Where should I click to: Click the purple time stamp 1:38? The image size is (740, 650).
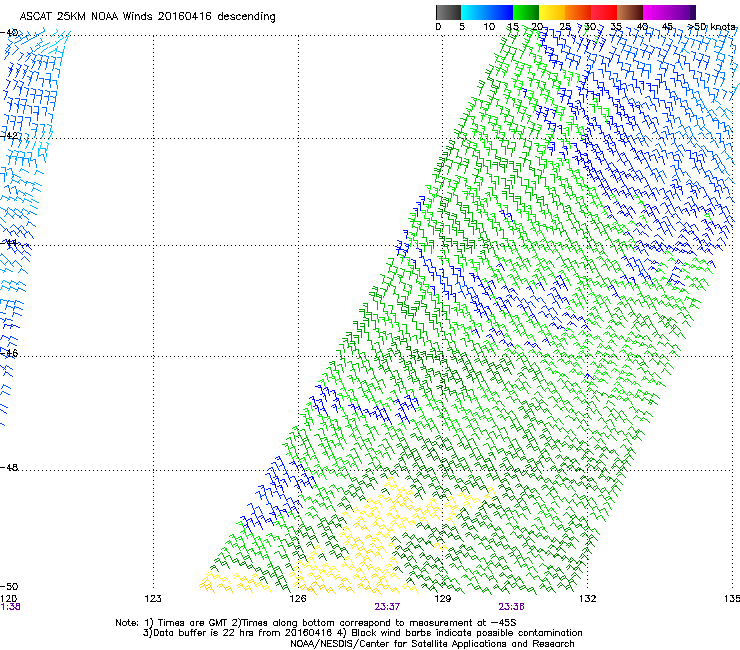[10, 607]
